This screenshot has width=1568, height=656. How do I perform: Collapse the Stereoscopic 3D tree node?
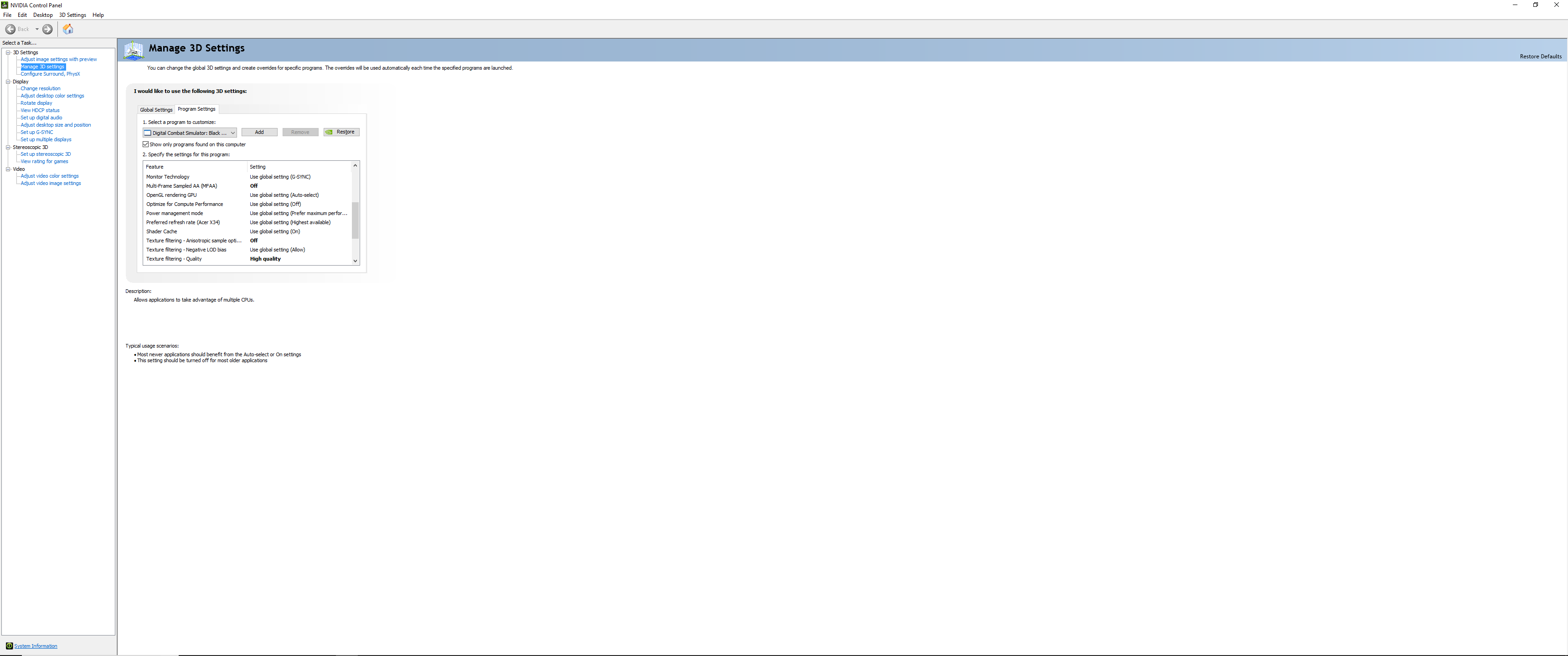click(9, 147)
